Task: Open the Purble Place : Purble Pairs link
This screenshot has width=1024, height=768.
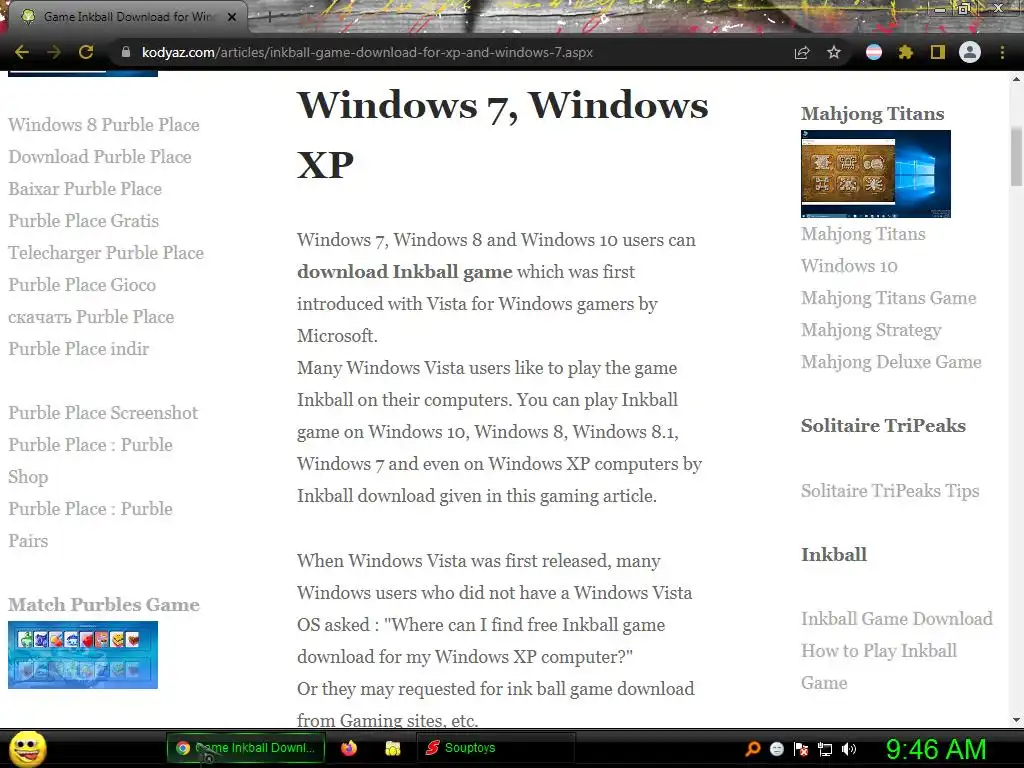Action: click(x=90, y=524)
